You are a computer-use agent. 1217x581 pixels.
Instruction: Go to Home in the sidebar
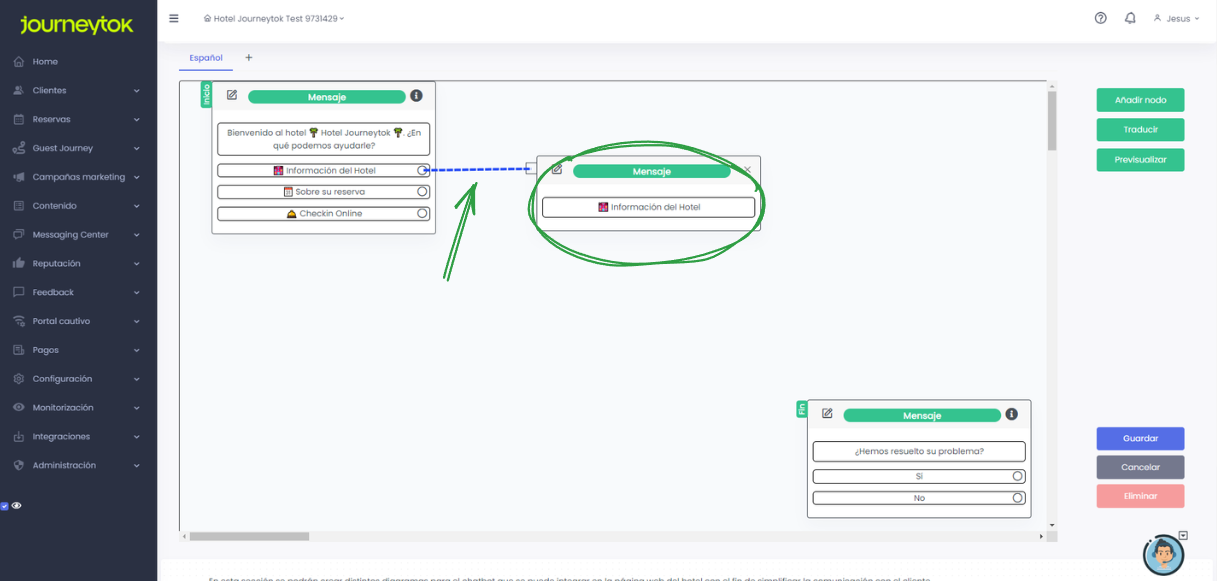click(45, 61)
